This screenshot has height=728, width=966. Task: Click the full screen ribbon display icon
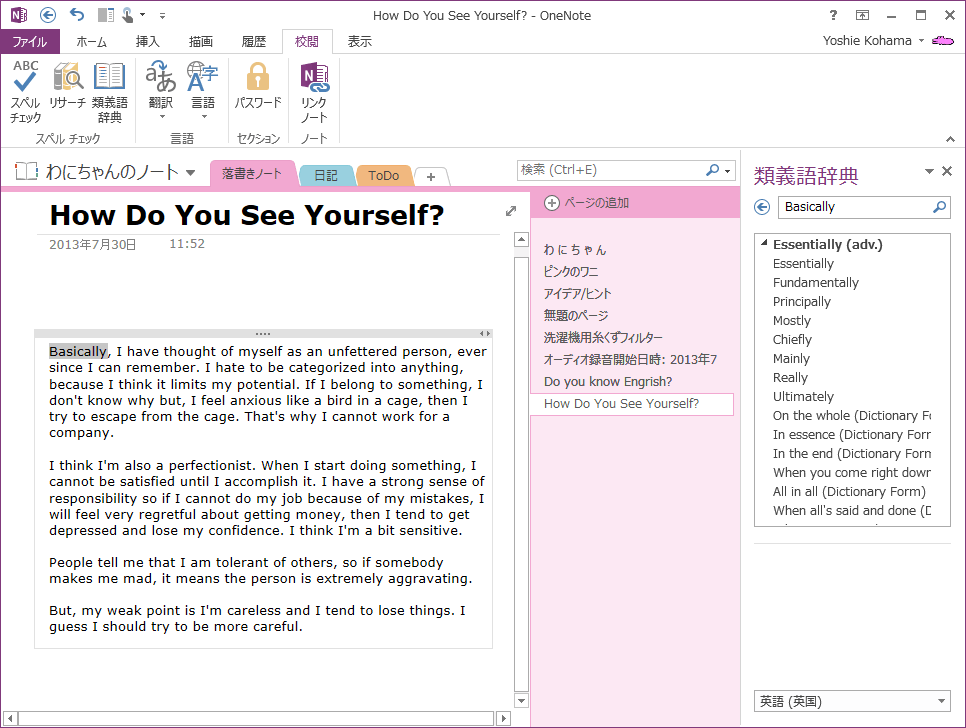(862, 15)
